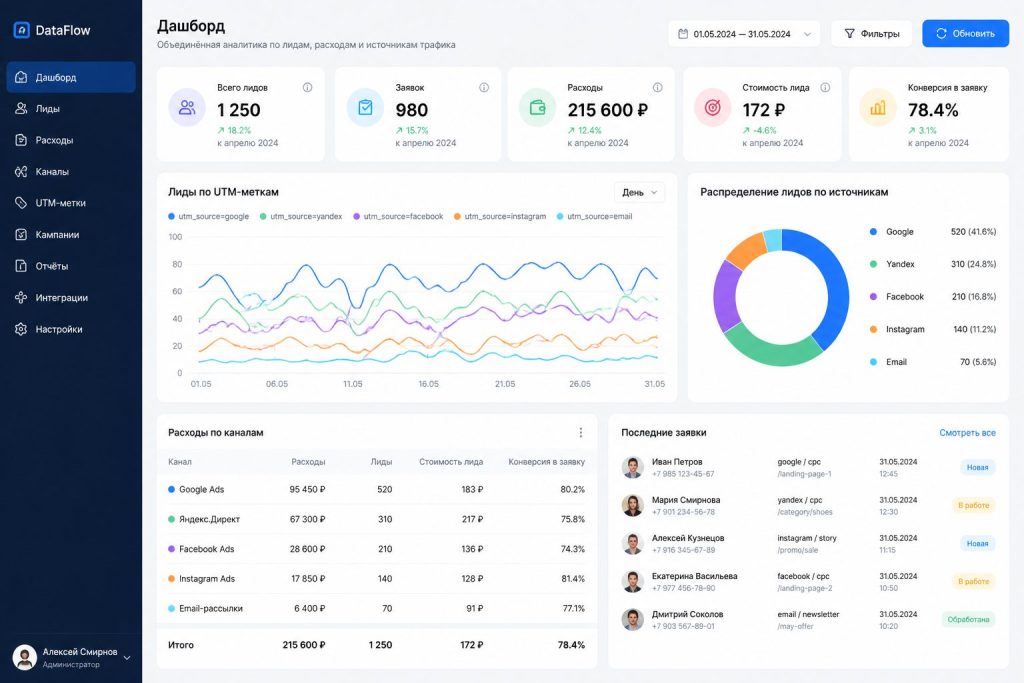Open the Смотреть все link

[967, 432]
